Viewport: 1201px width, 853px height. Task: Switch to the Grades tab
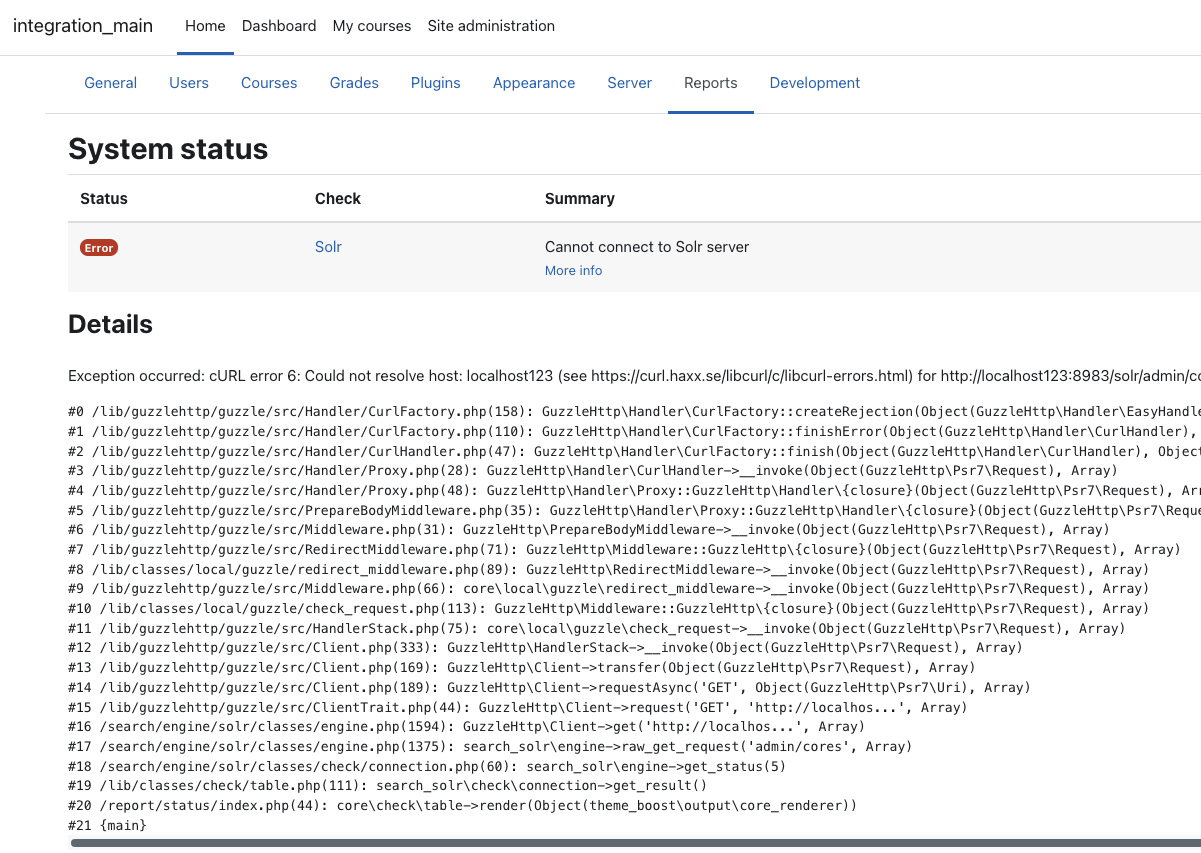(354, 83)
